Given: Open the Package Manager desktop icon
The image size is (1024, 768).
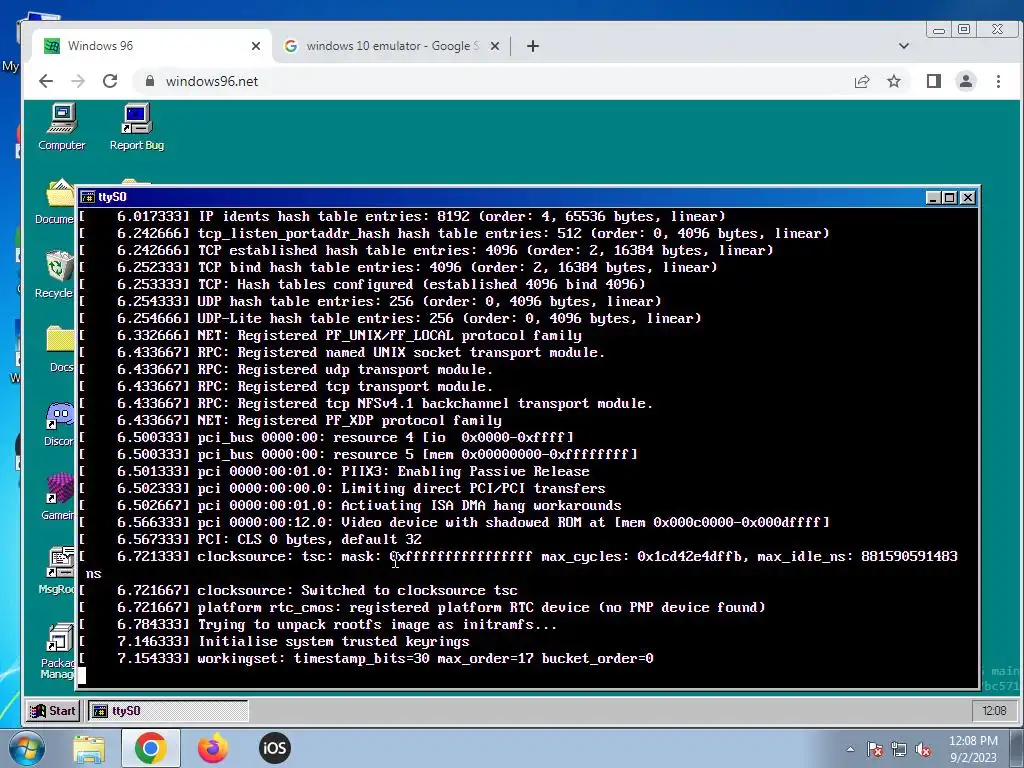Looking at the screenshot, I should point(57,651).
